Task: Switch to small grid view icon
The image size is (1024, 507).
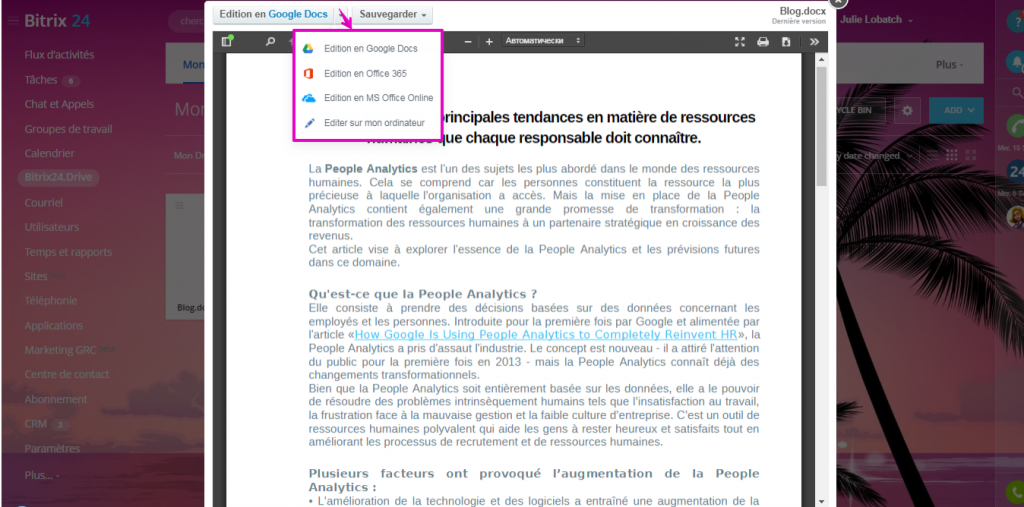Action: click(952, 155)
